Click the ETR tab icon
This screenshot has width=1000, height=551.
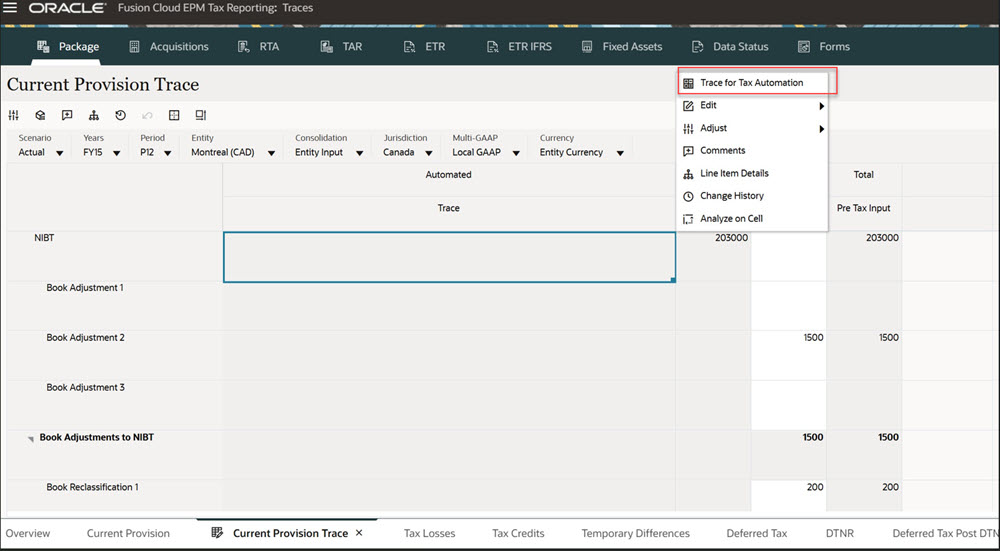coord(409,47)
